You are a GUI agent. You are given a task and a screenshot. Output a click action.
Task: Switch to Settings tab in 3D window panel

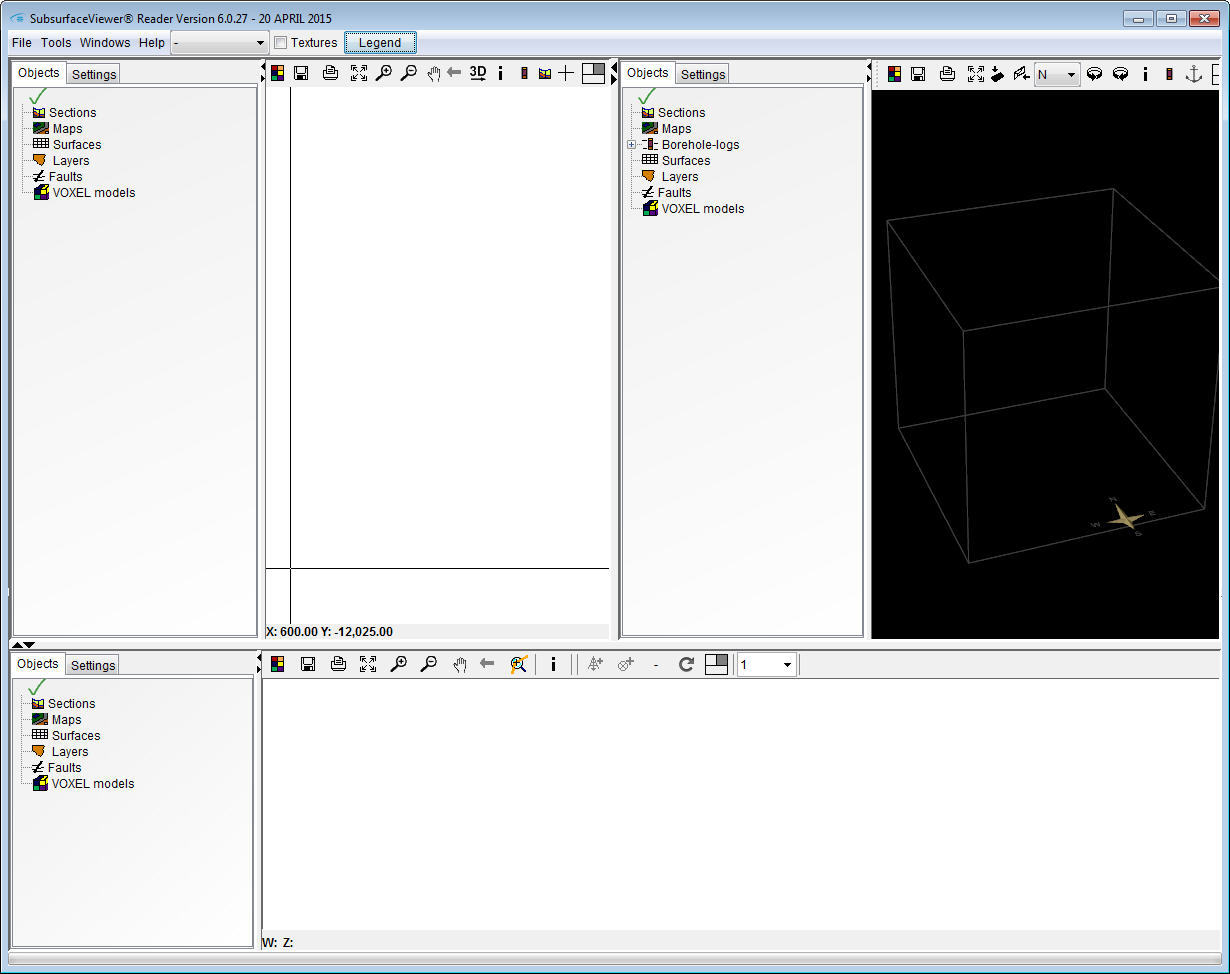[x=703, y=74]
